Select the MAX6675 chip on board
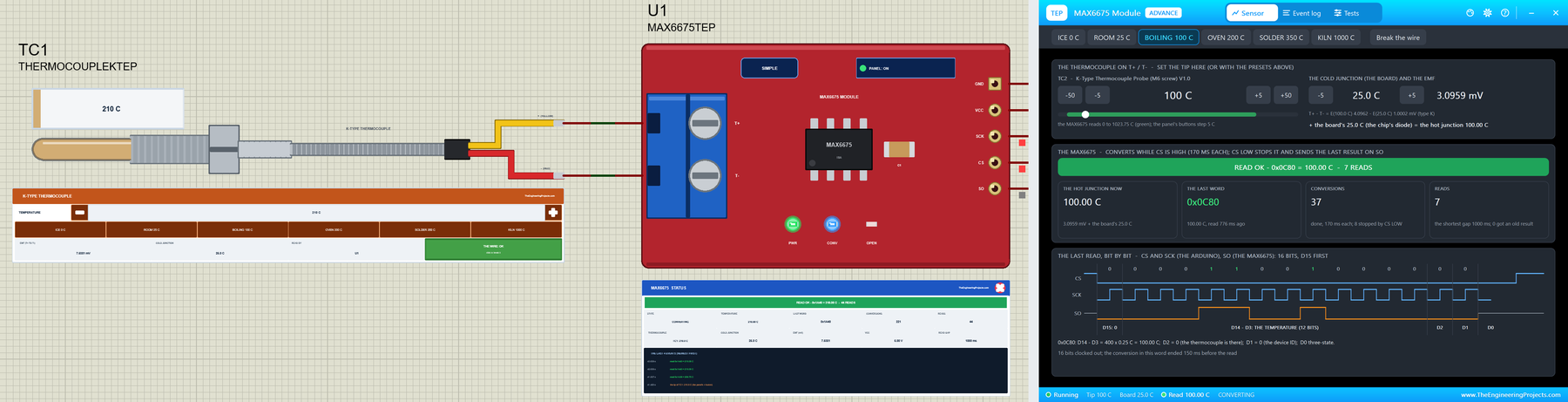 pos(839,149)
